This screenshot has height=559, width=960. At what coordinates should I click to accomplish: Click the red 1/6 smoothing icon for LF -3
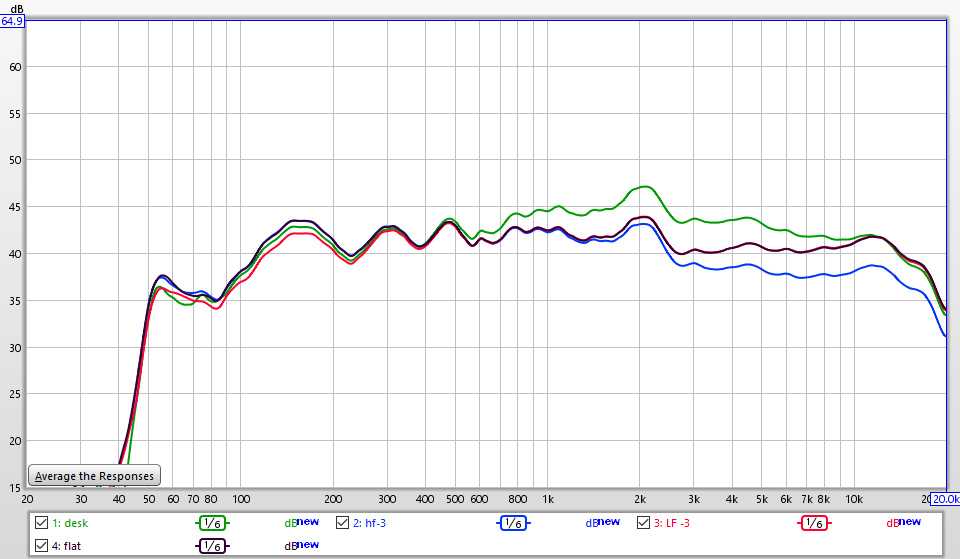814,522
